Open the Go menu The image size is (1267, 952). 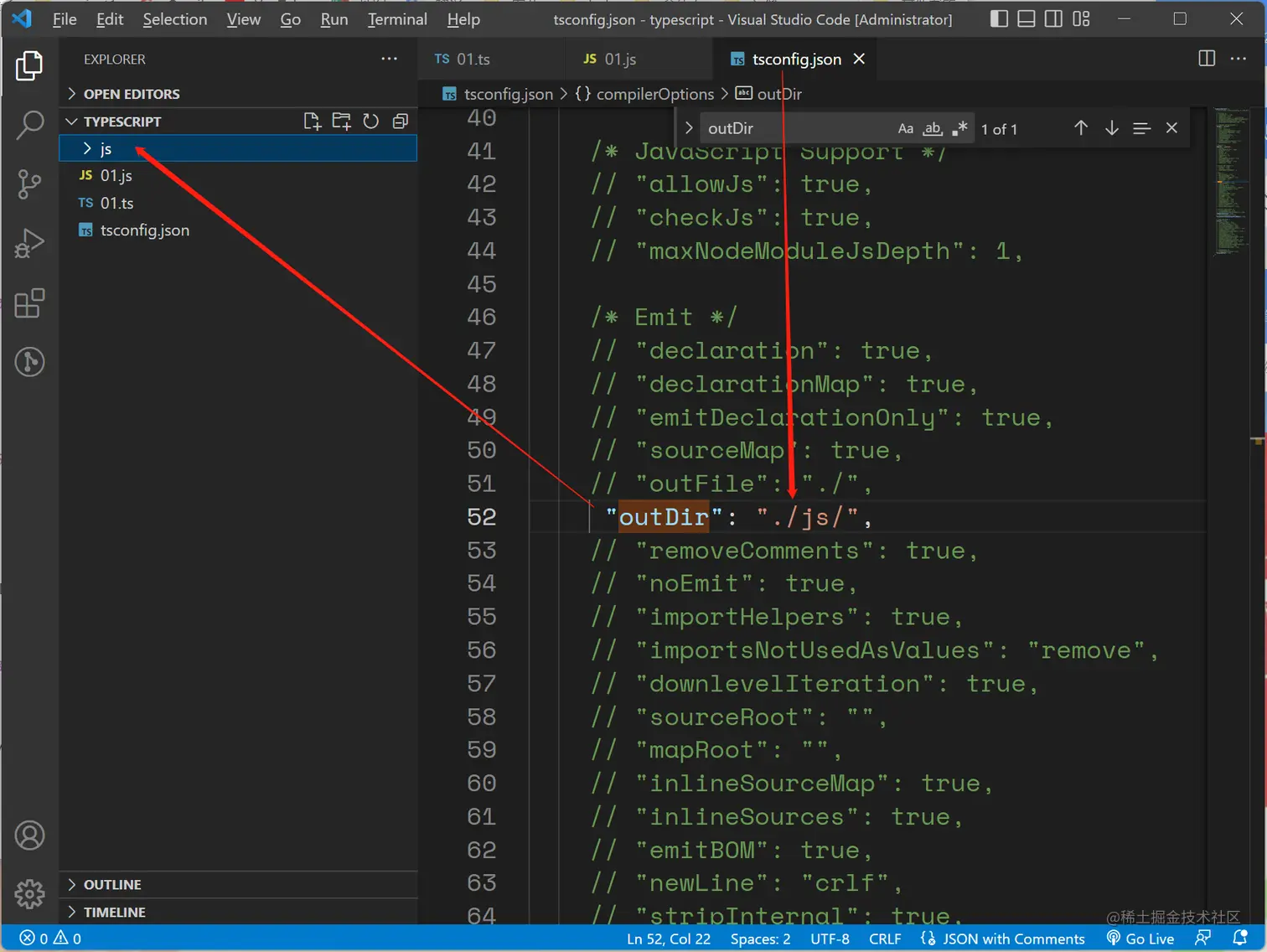[291, 19]
